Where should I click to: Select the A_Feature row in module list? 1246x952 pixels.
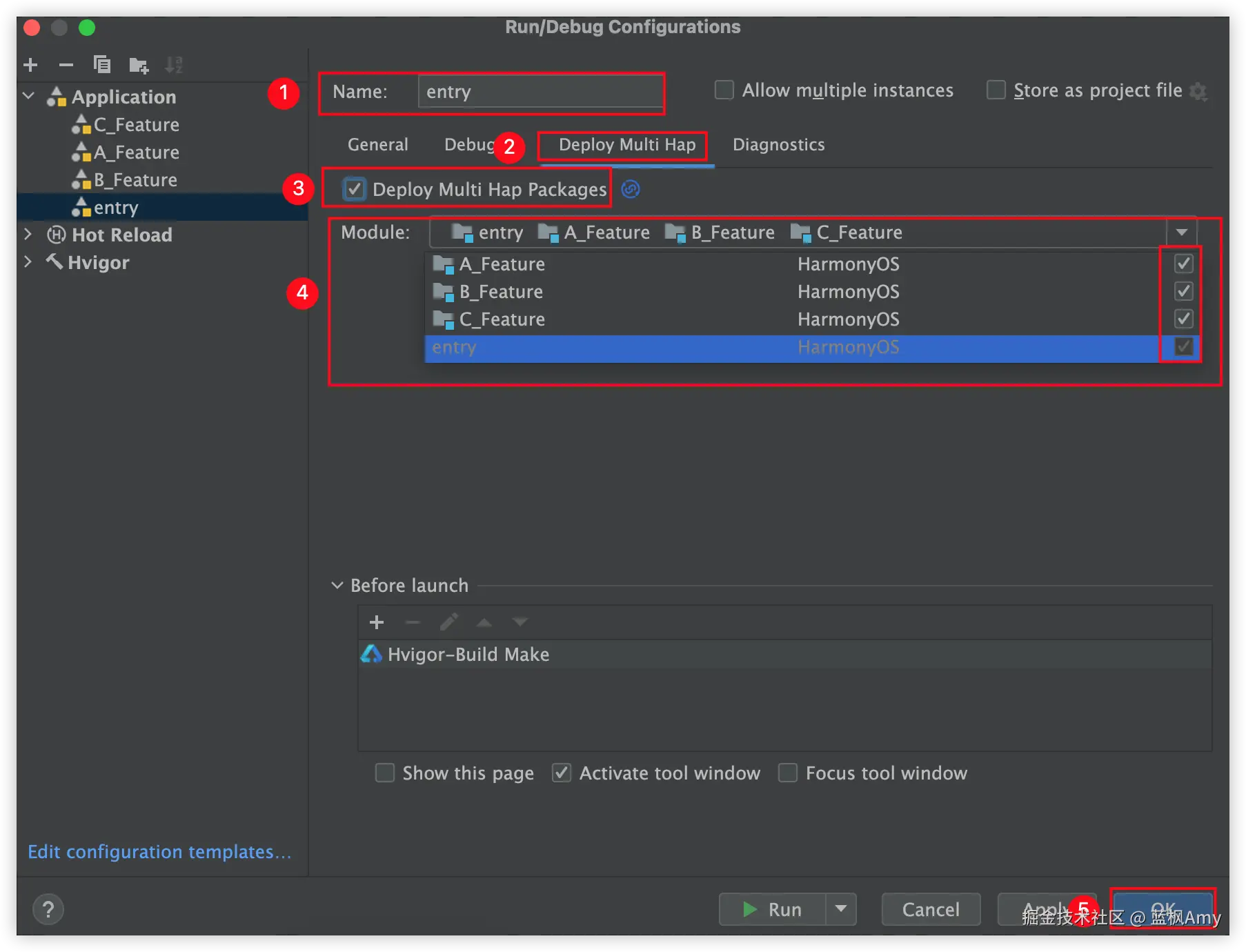pos(813,264)
